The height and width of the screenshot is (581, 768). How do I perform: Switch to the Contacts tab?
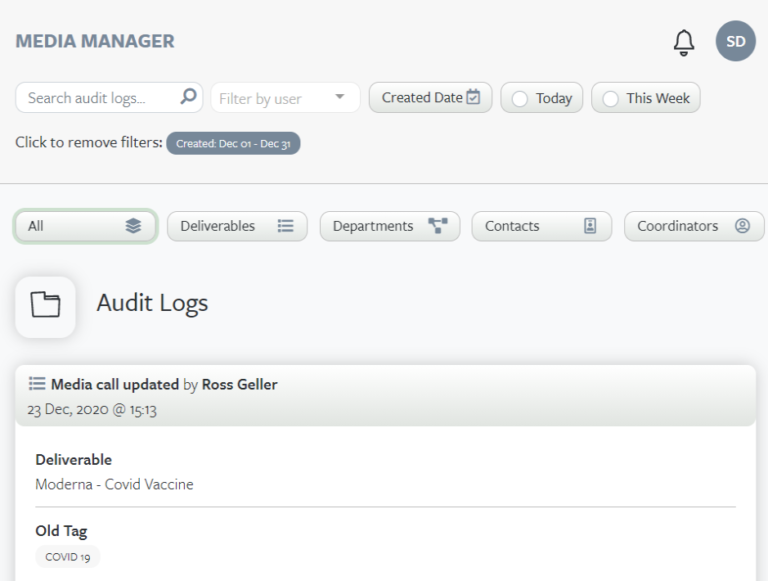coord(542,226)
